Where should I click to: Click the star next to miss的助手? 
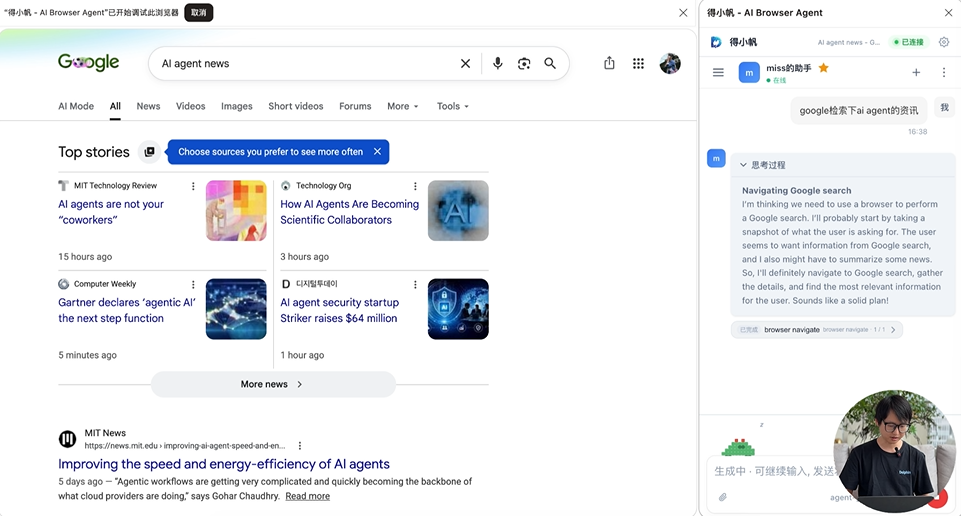click(x=824, y=68)
